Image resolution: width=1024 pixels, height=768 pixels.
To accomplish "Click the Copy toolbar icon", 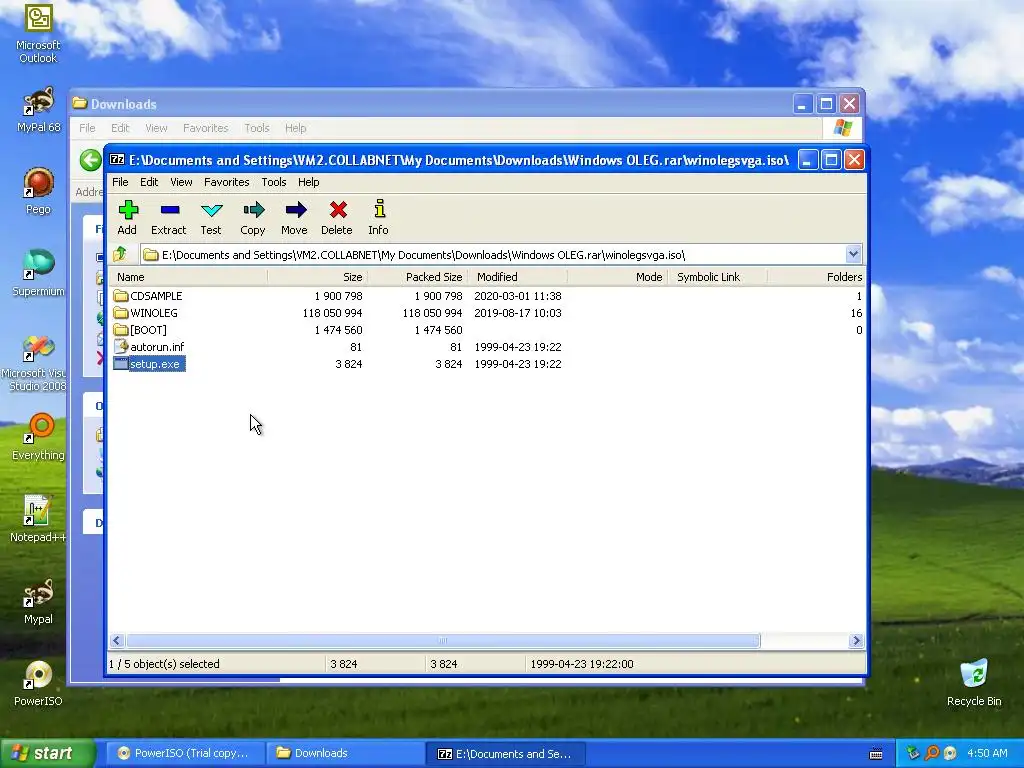I will point(253,217).
